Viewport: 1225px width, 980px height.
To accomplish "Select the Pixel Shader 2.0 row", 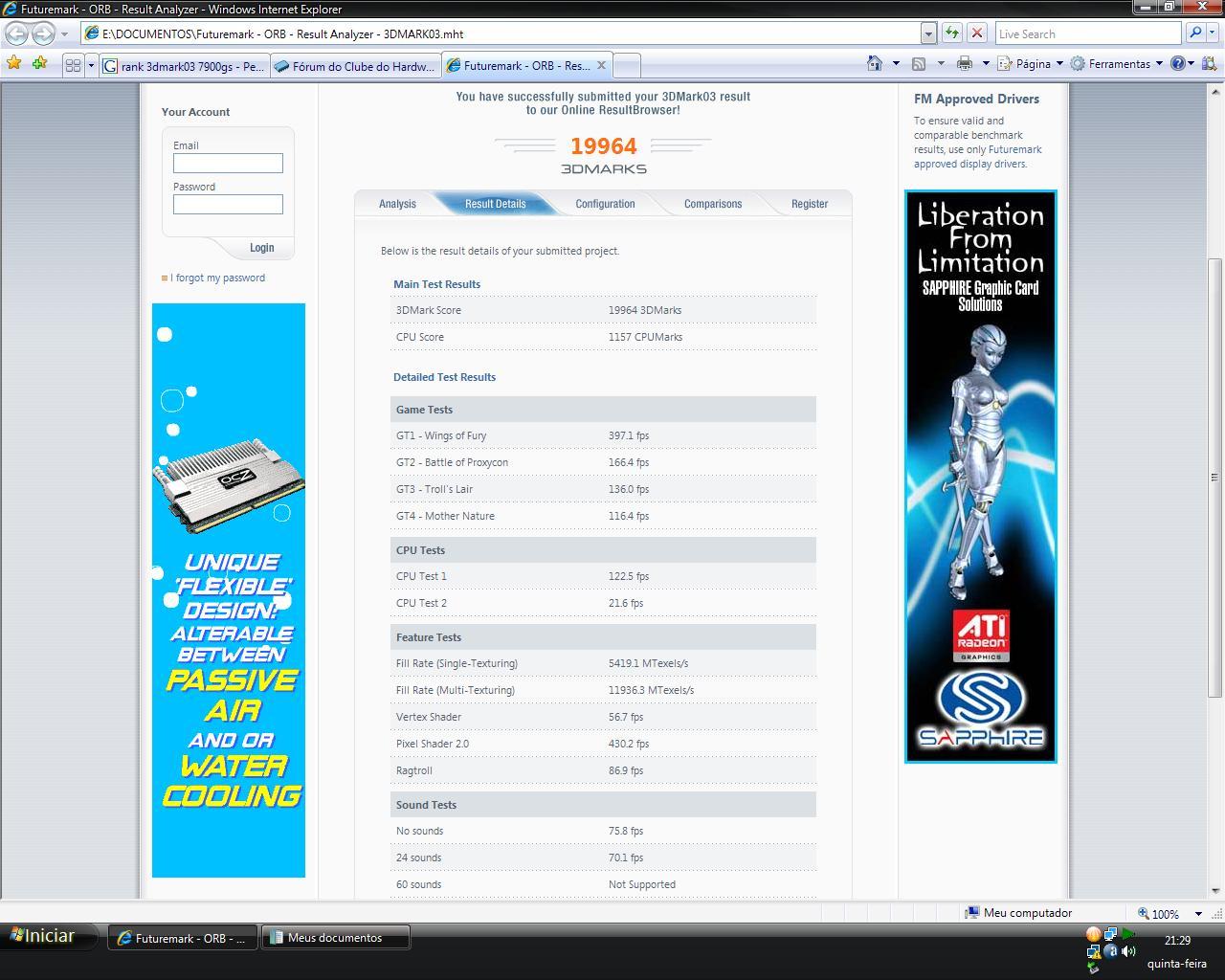I will click(603, 744).
